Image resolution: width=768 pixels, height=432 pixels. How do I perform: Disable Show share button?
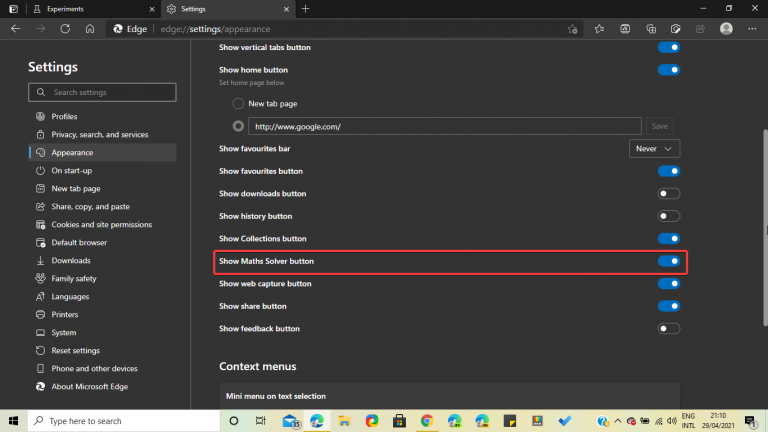tap(669, 306)
